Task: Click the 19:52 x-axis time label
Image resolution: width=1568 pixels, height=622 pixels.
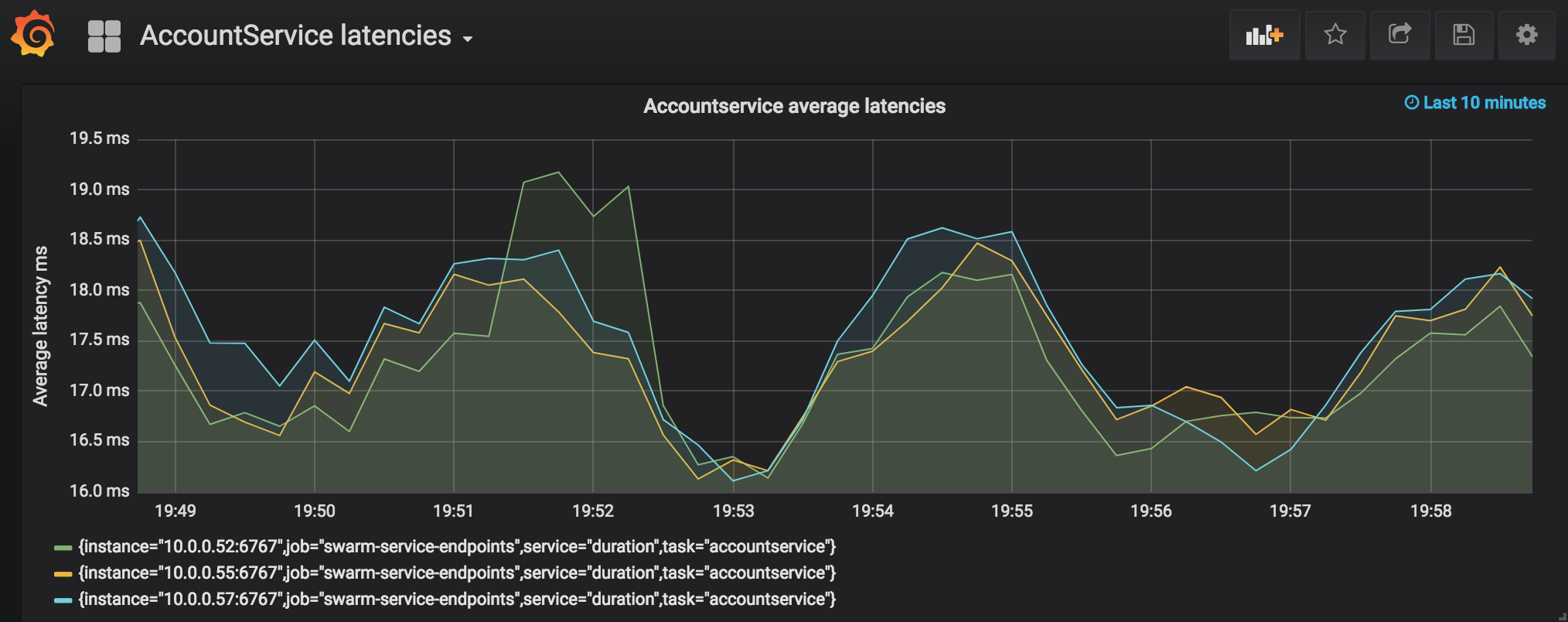Action: [x=593, y=511]
